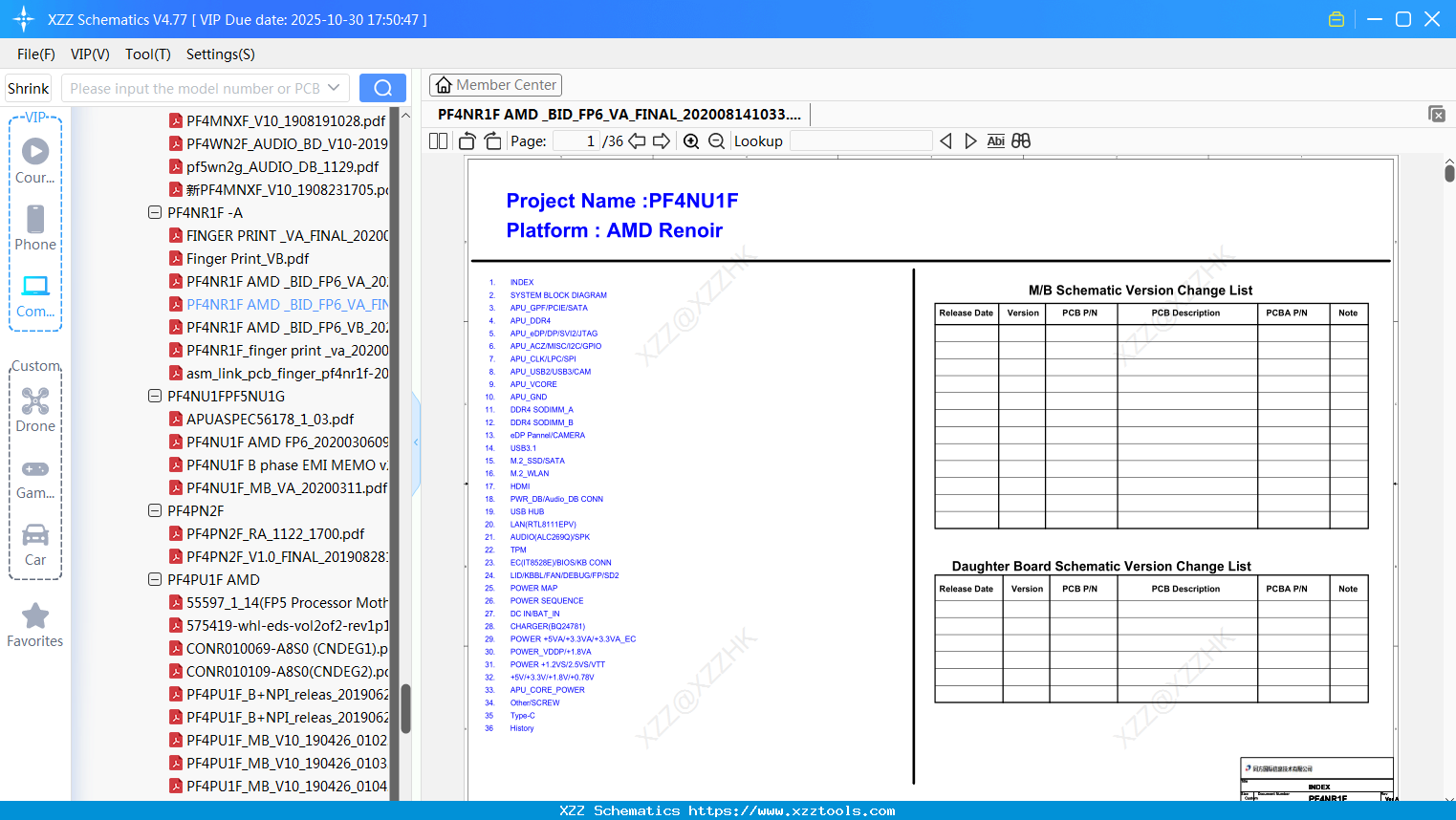
Task: Open the Settings(S) menu
Action: 221,54
